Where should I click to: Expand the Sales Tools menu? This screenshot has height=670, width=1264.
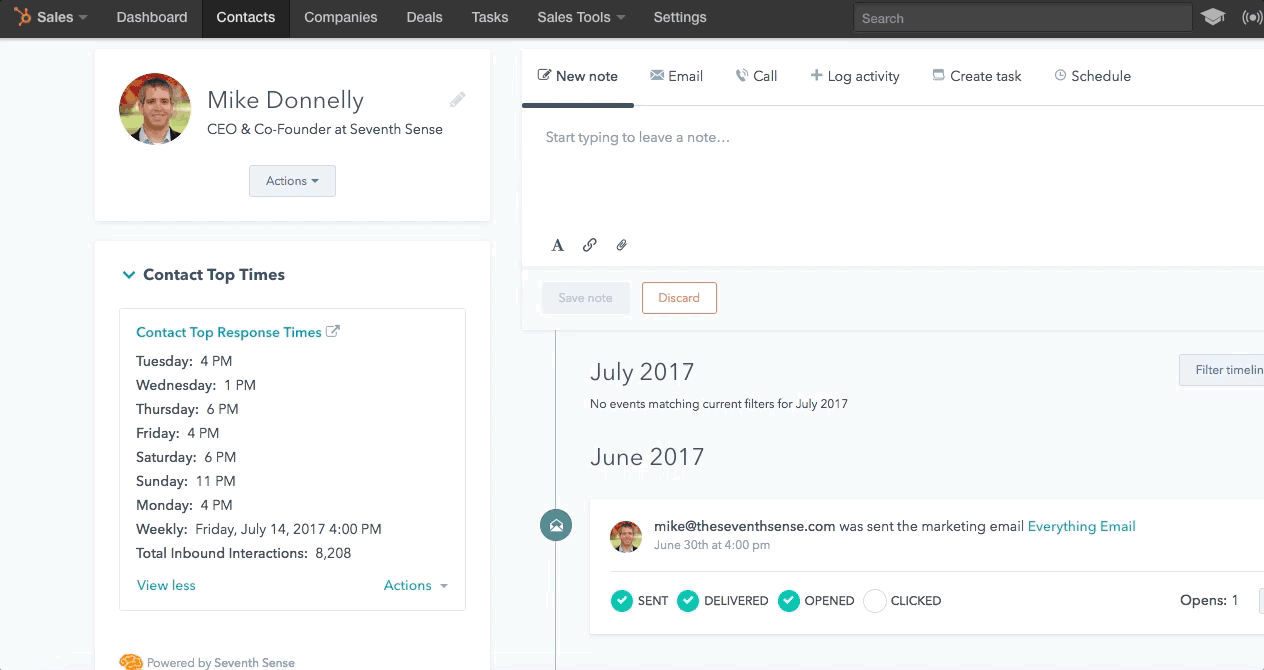point(581,17)
